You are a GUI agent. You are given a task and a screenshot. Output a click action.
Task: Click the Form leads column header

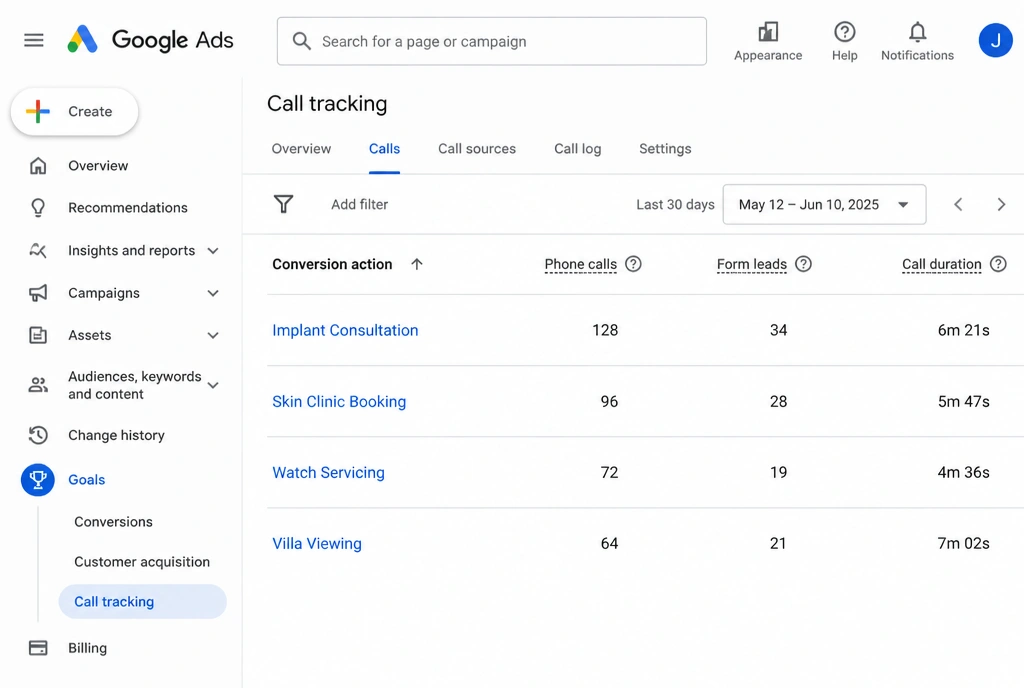coord(752,264)
